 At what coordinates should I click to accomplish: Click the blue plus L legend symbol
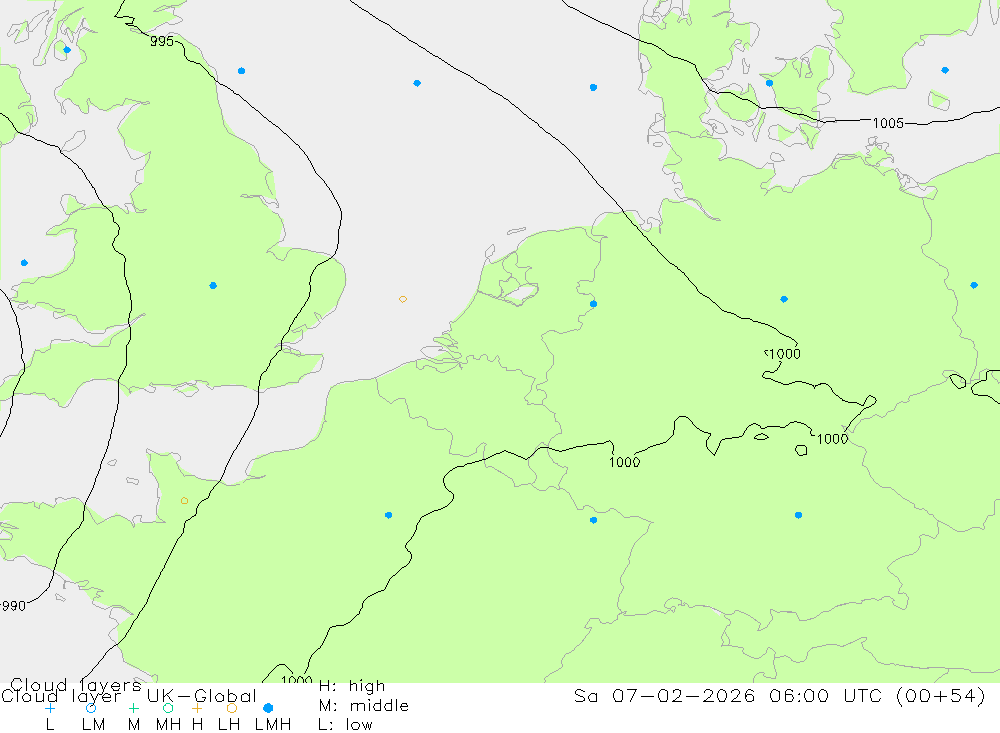[50, 708]
